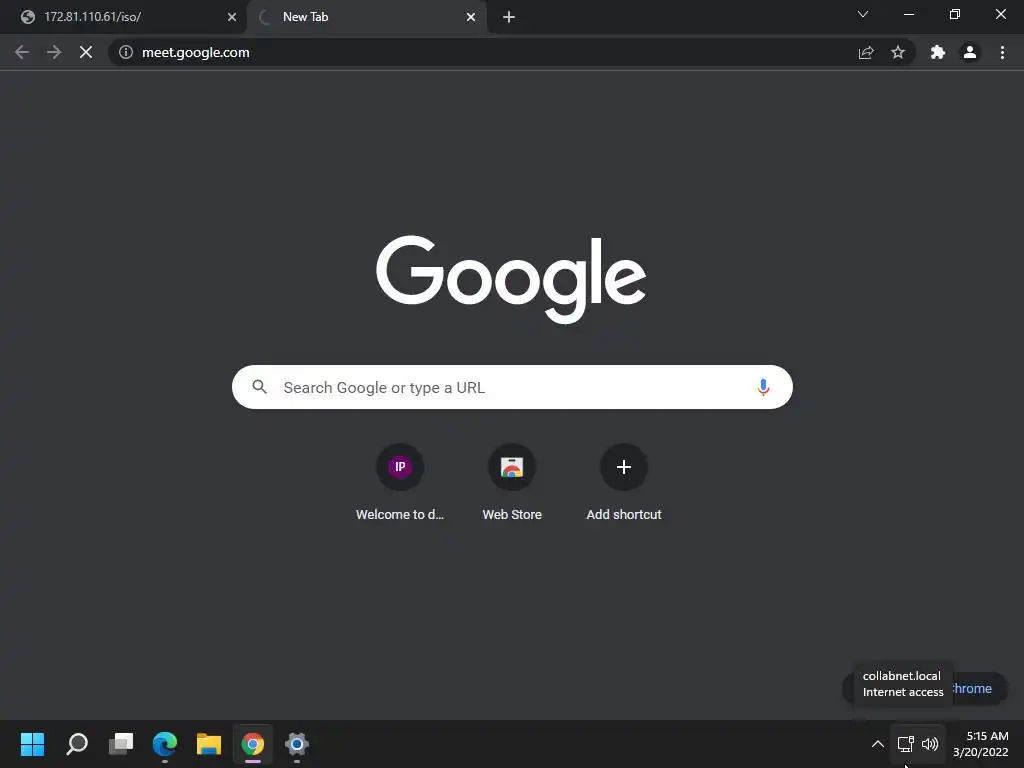Viewport: 1024px width, 768px height.
Task: Open the Windows Start menu
Action: click(32, 744)
